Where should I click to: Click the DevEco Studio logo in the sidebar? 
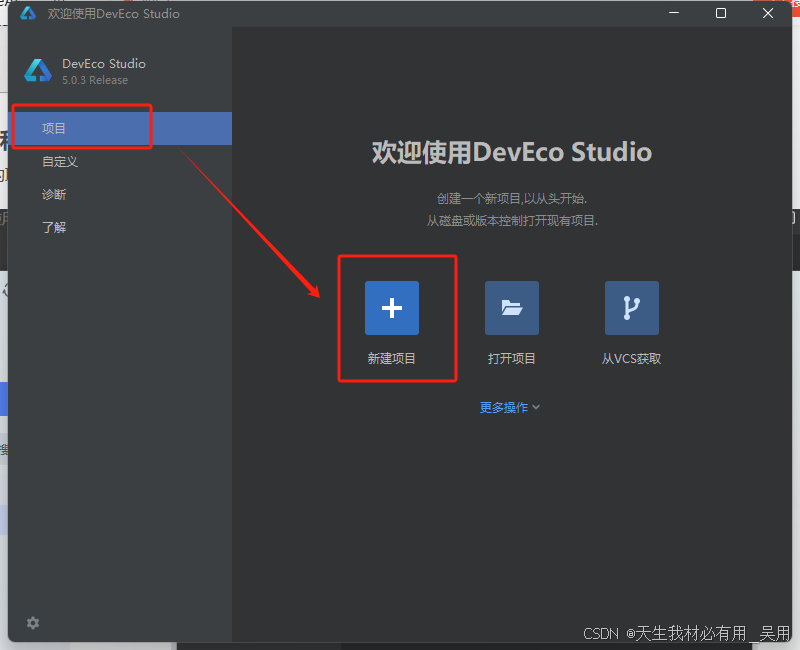[x=38, y=70]
